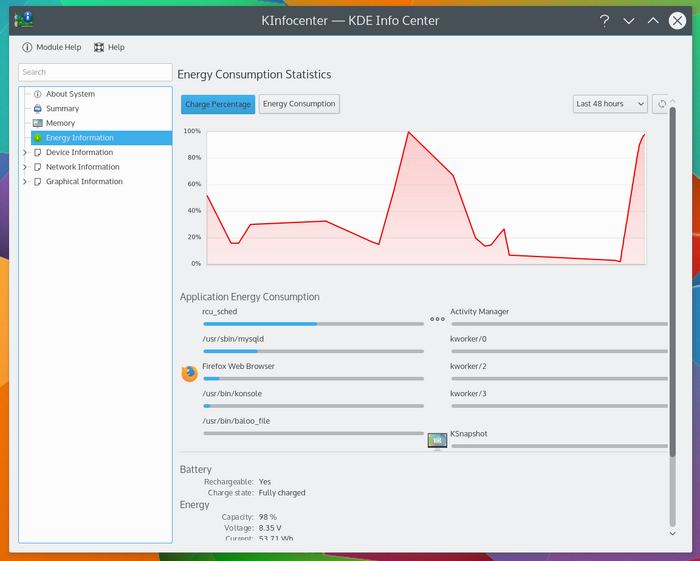This screenshot has width=700, height=561.
Task: Click the Activity Manager dots icon
Action: coord(437,319)
